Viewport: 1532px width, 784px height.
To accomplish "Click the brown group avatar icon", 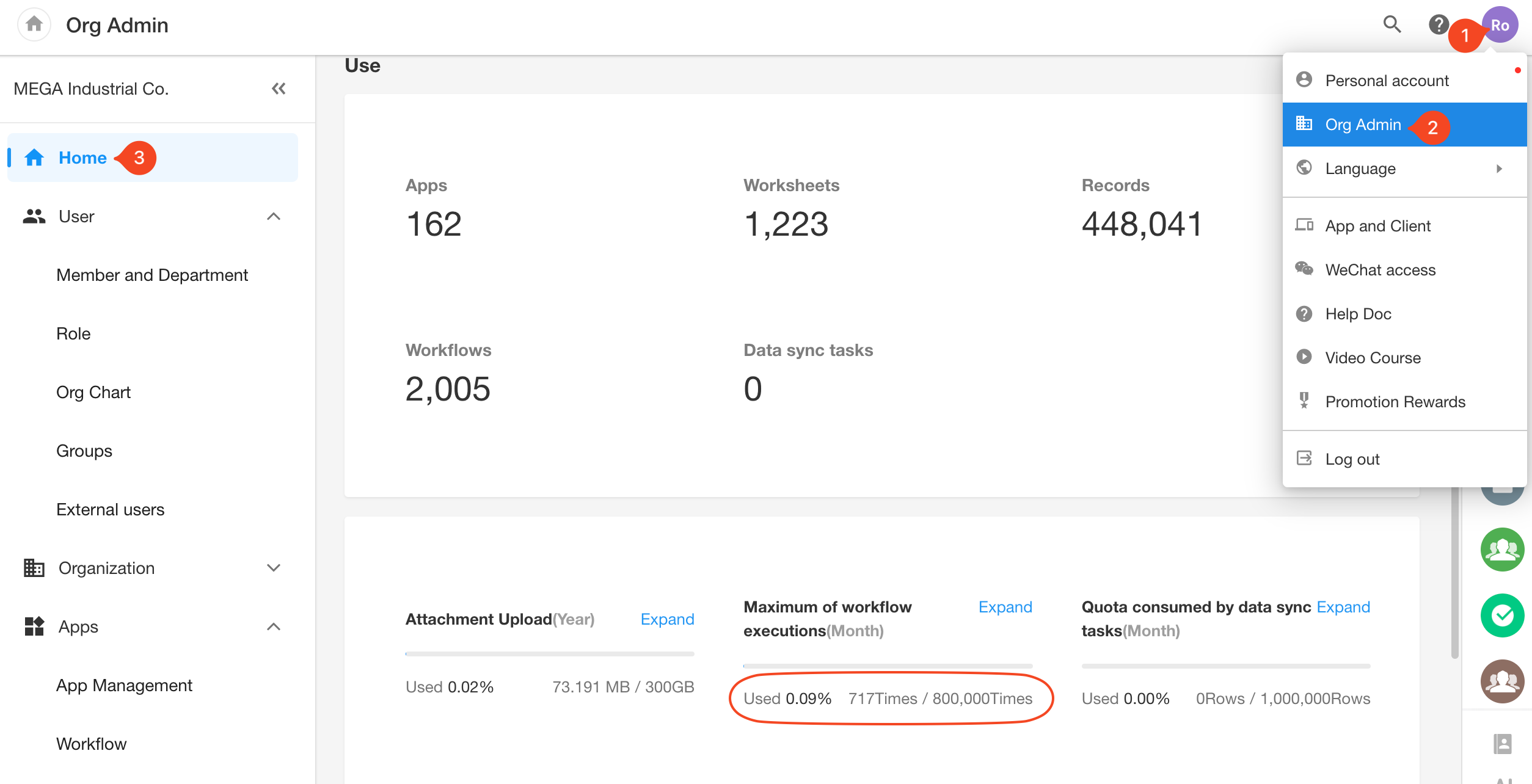I will tap(1502, 681).
